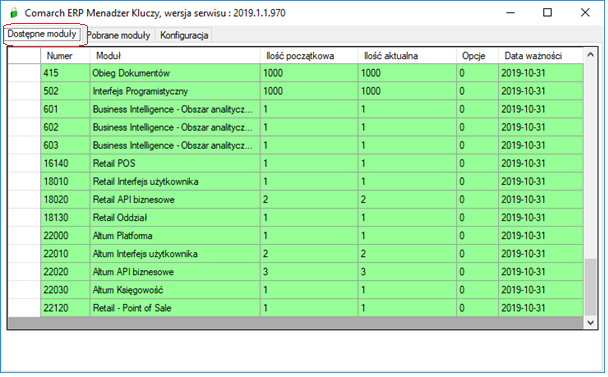
Task: Click the vertical scrollbar thumb
Action: (x=590, y=287)
